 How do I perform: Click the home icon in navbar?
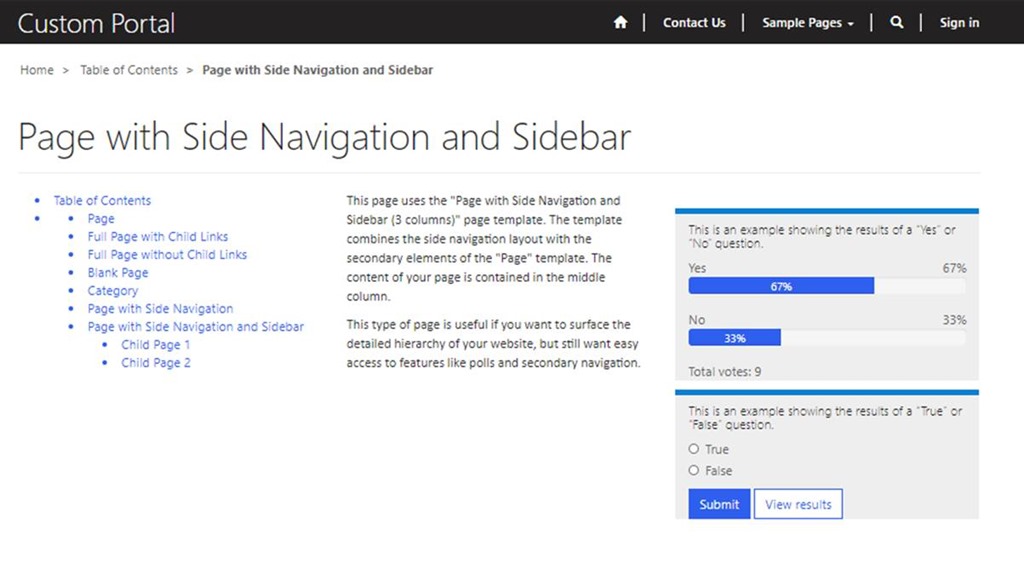[620, 23]
